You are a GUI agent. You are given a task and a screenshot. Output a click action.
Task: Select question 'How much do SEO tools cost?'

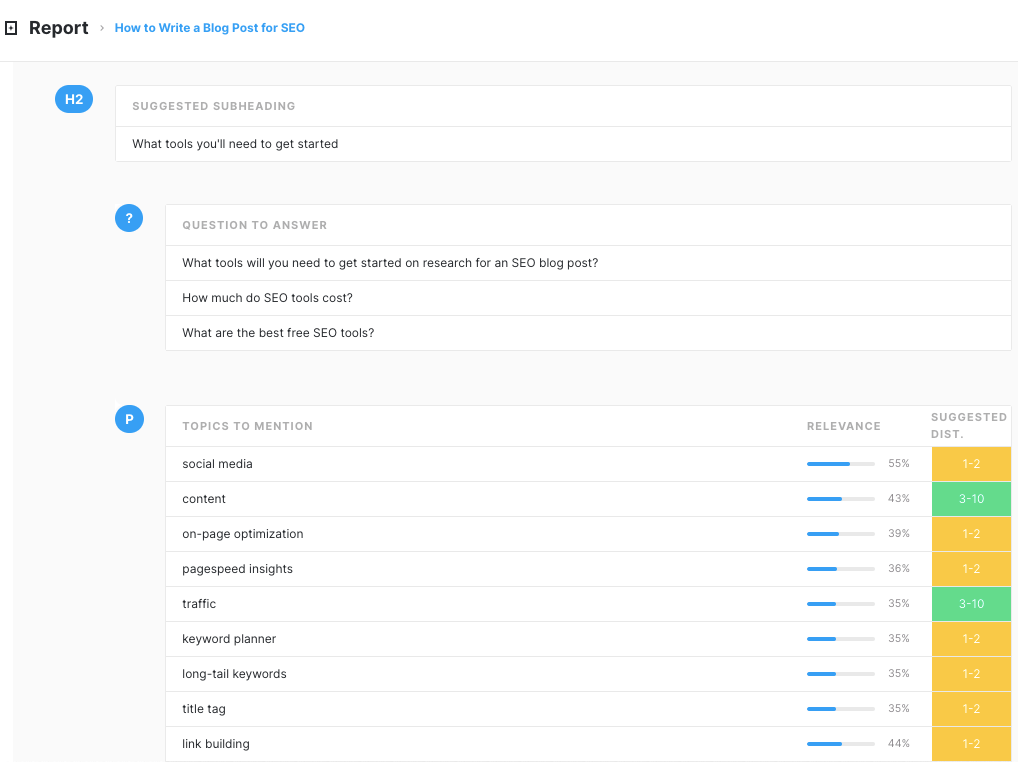[x=267, y=298]
